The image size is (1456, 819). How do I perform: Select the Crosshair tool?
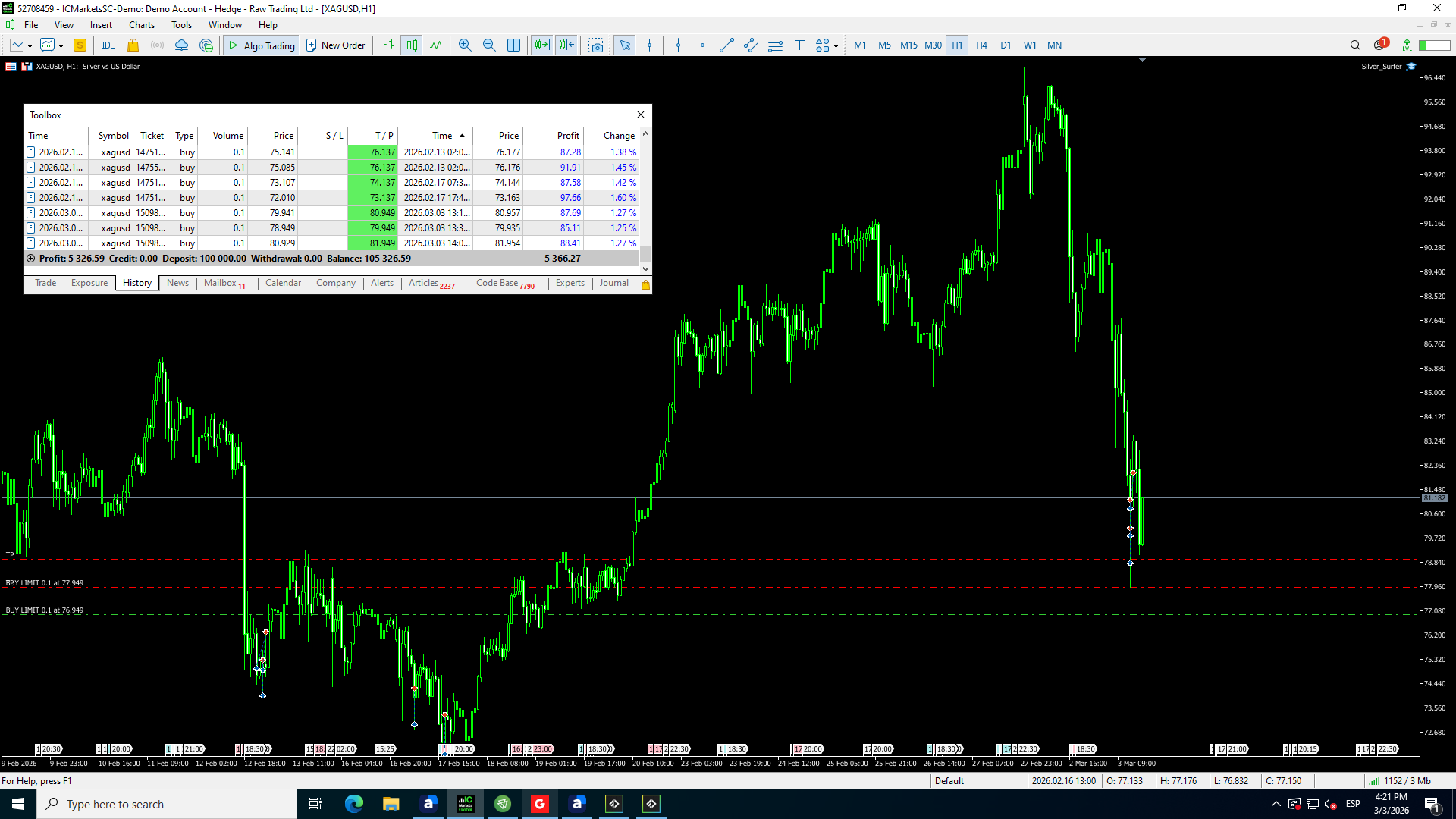[x=650, y=45]
